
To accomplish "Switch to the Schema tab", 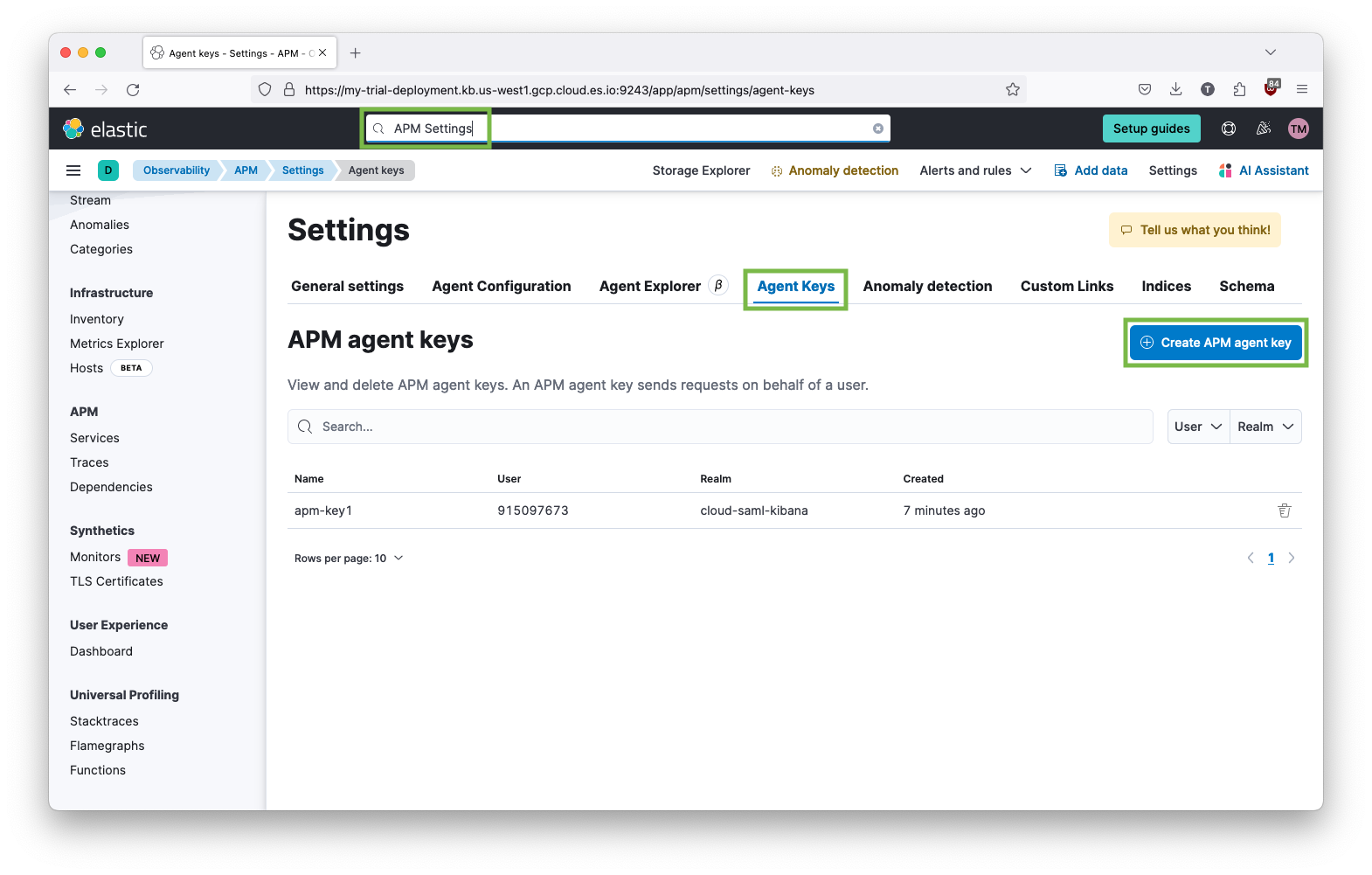I will (1247, 286).
